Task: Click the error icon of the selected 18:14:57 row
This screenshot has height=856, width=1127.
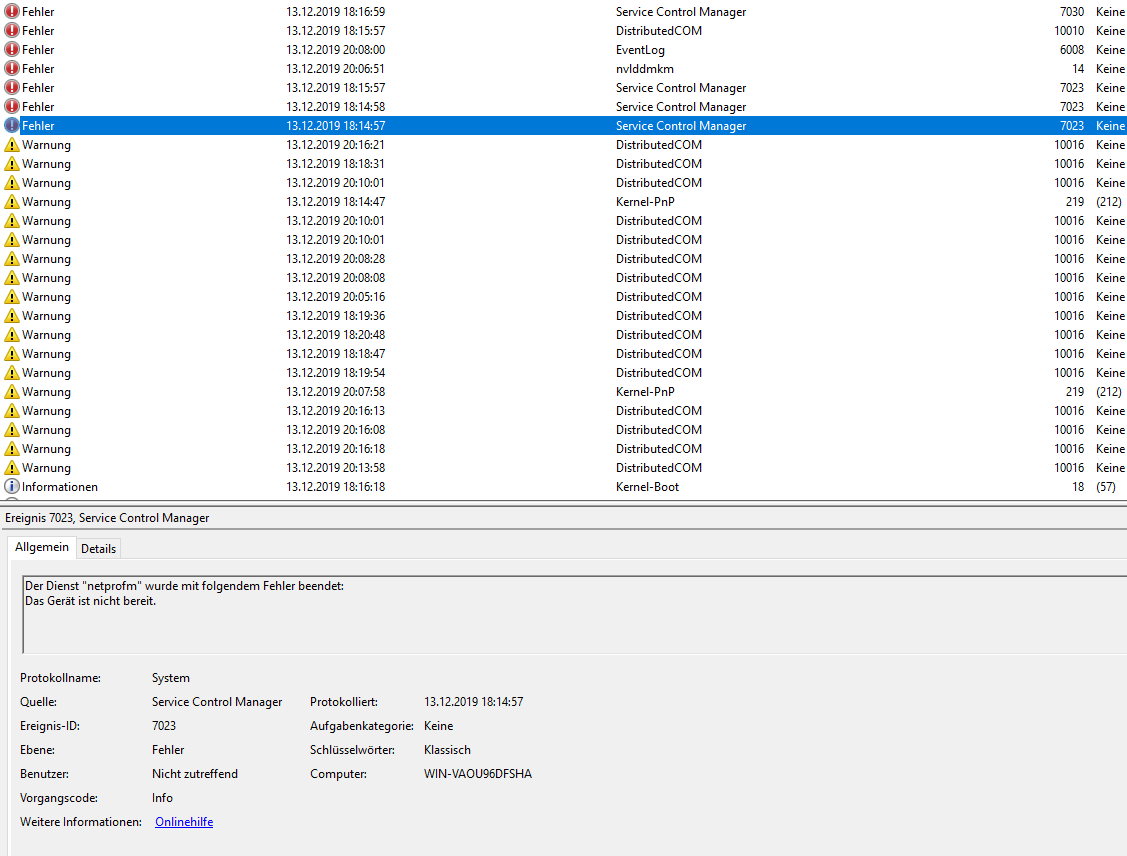Action: point(12,125)
